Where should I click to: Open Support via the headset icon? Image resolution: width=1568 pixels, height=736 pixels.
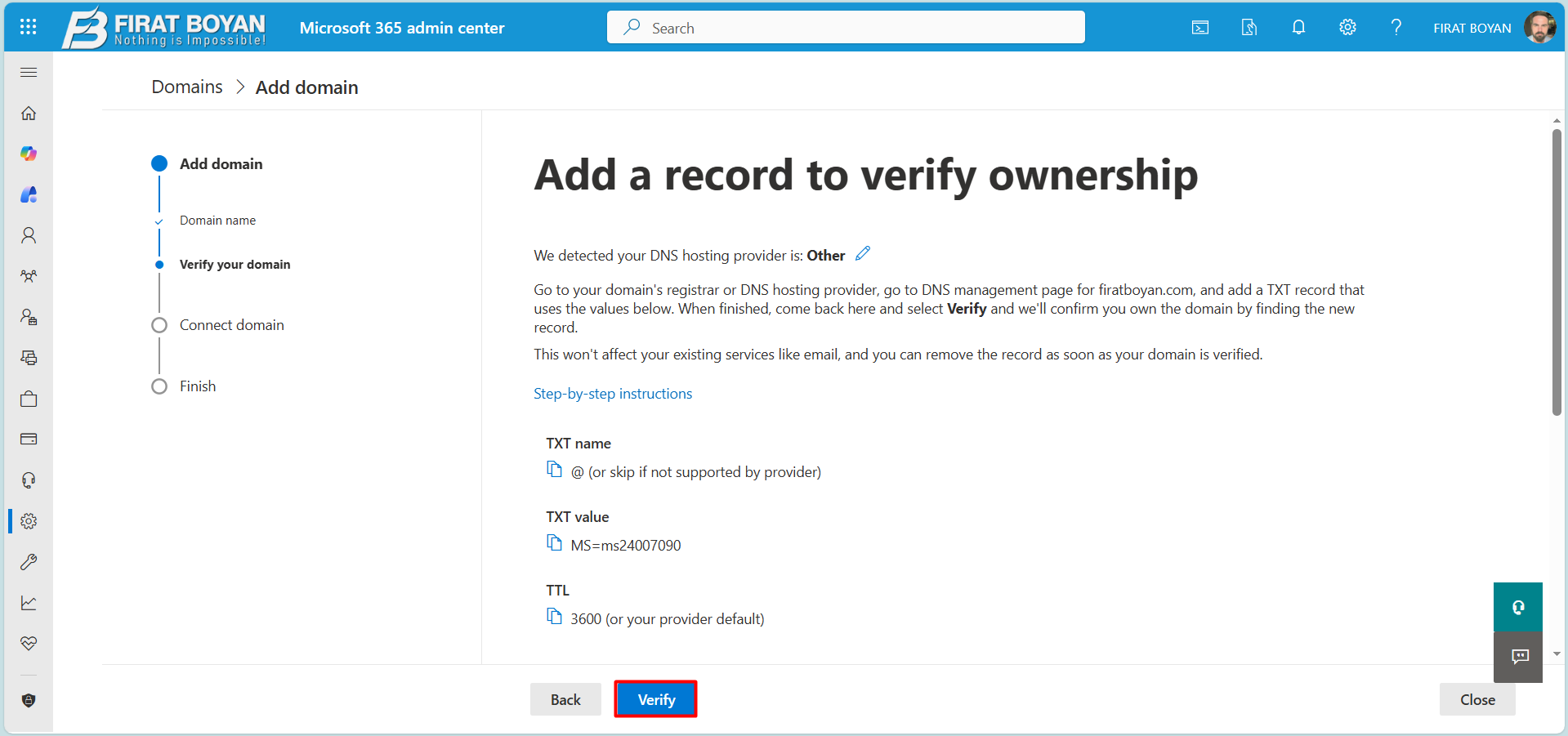pos(28,480)
